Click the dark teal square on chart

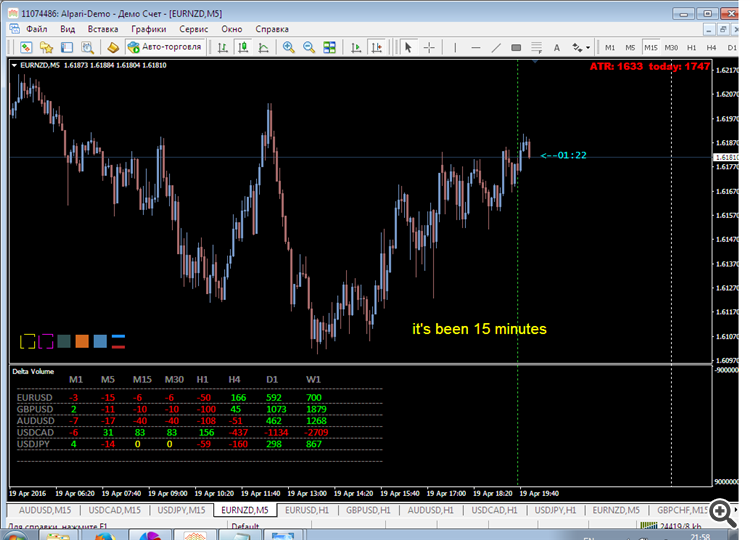(x=64, y=341)
